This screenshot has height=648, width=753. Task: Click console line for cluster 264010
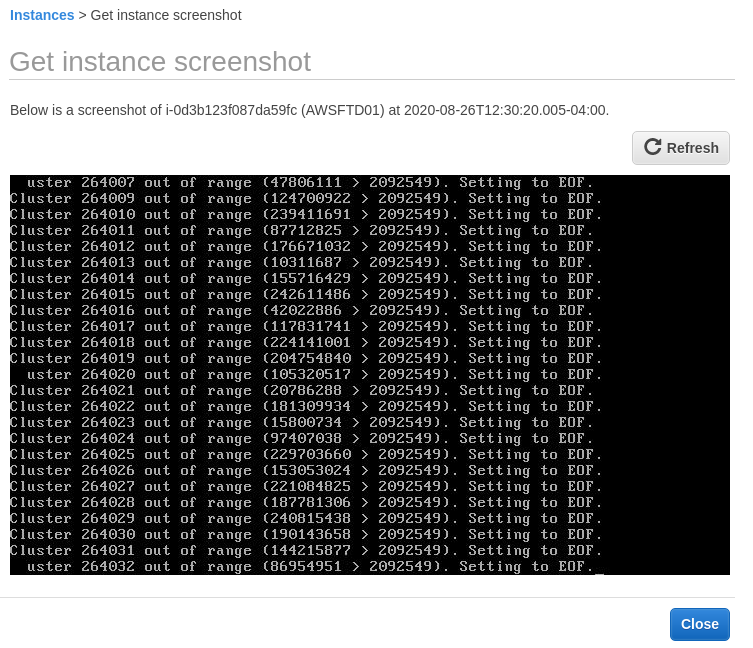(x=306, y=214)
